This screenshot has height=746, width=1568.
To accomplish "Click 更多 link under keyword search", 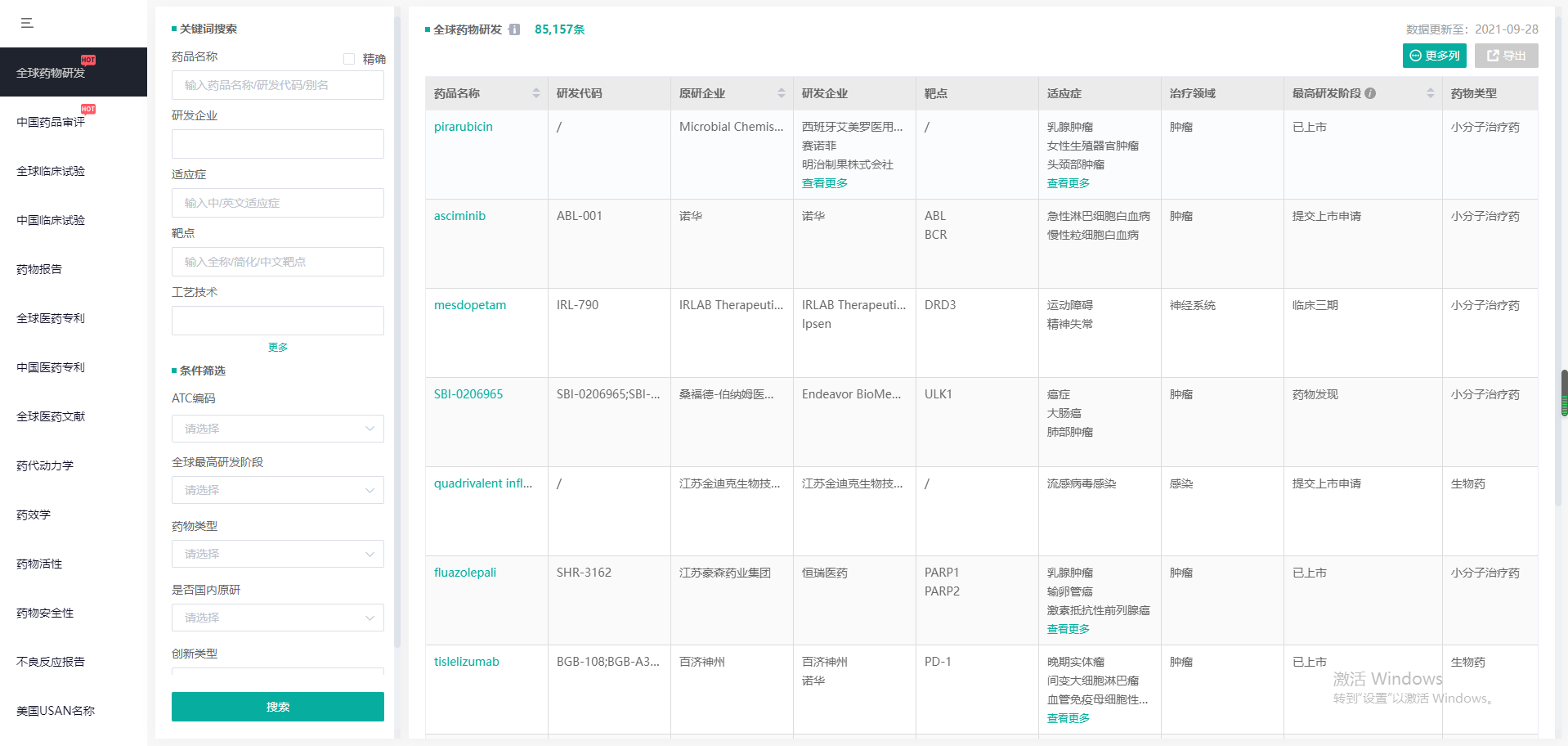I will point(278,347).
